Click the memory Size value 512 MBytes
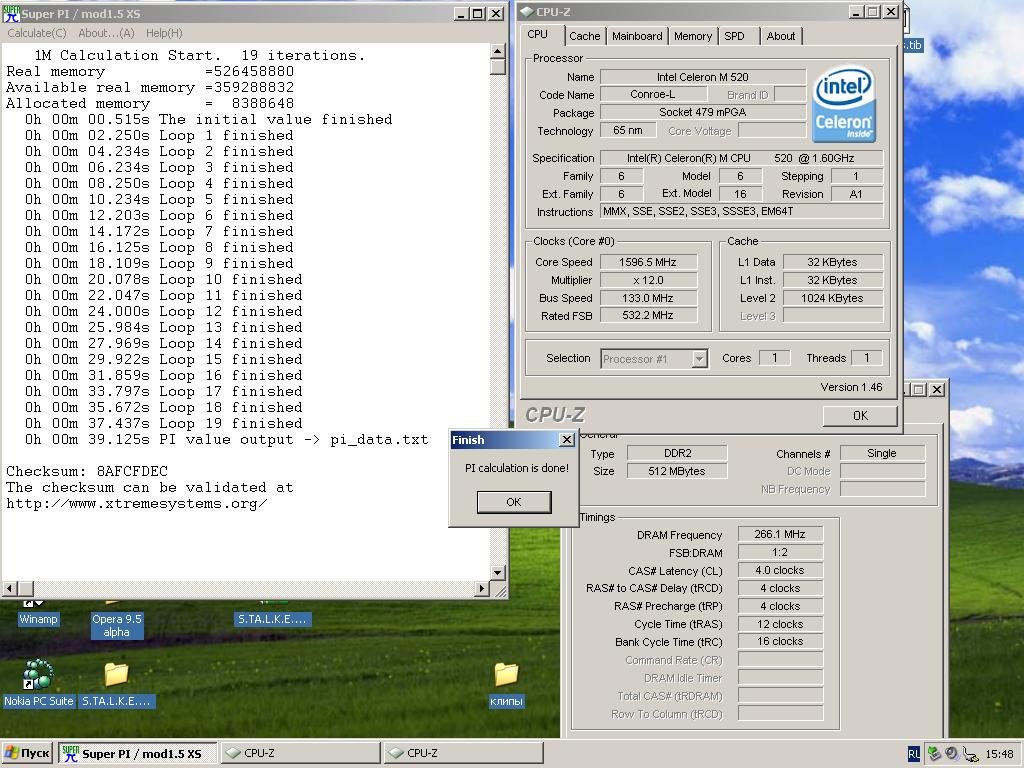Screen dimensions: 1024x768 click(677, 471)
